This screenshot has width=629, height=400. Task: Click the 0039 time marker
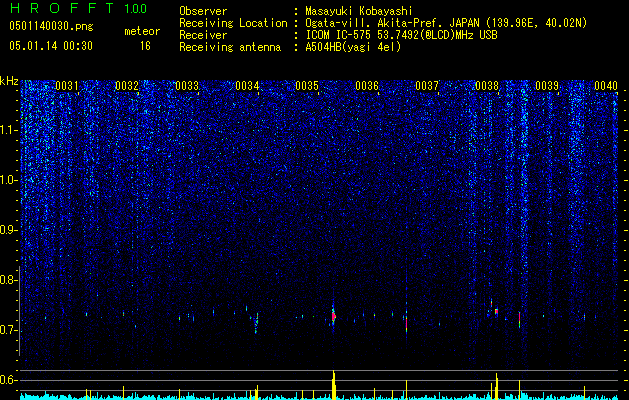coord(547,86)
